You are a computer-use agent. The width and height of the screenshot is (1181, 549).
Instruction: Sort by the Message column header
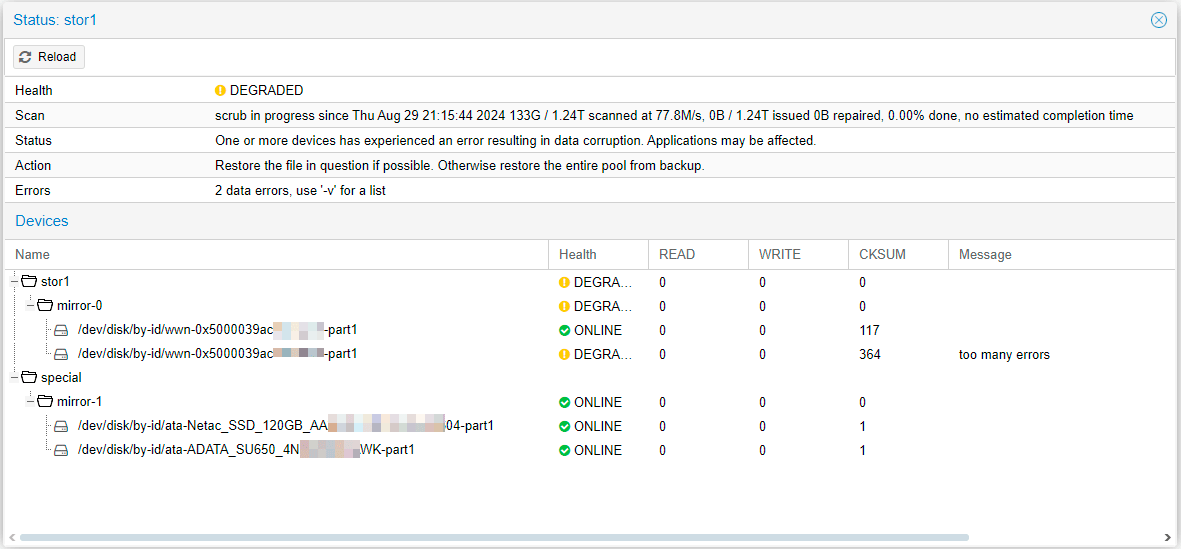(x=1062, y=255)
